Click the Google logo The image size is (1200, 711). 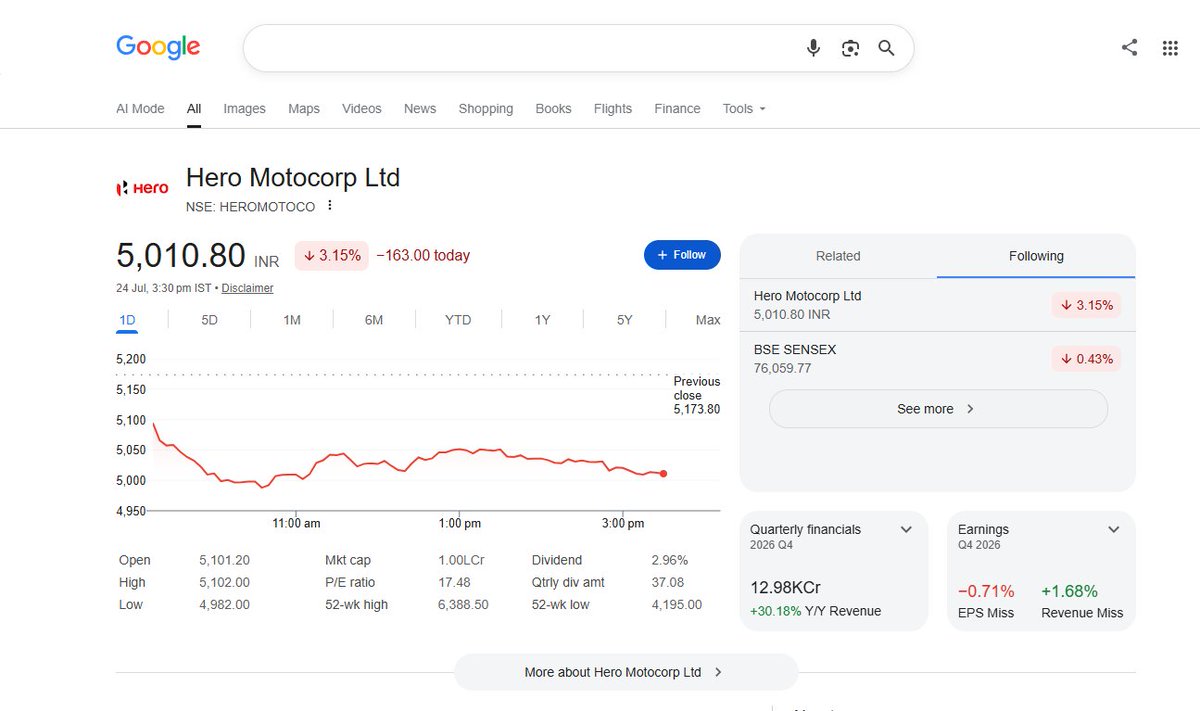158,47
